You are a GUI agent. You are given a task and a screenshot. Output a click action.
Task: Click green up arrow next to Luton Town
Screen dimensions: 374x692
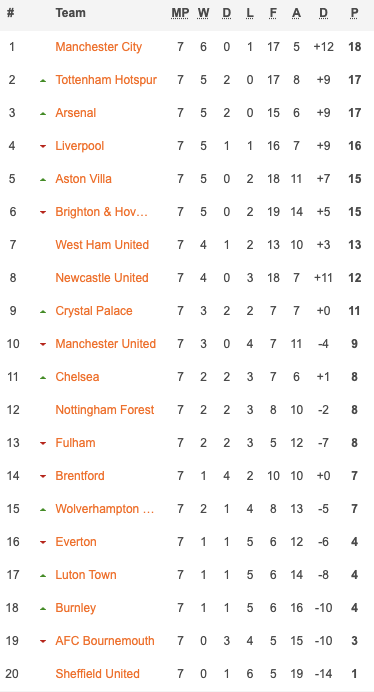pos(43,575)
